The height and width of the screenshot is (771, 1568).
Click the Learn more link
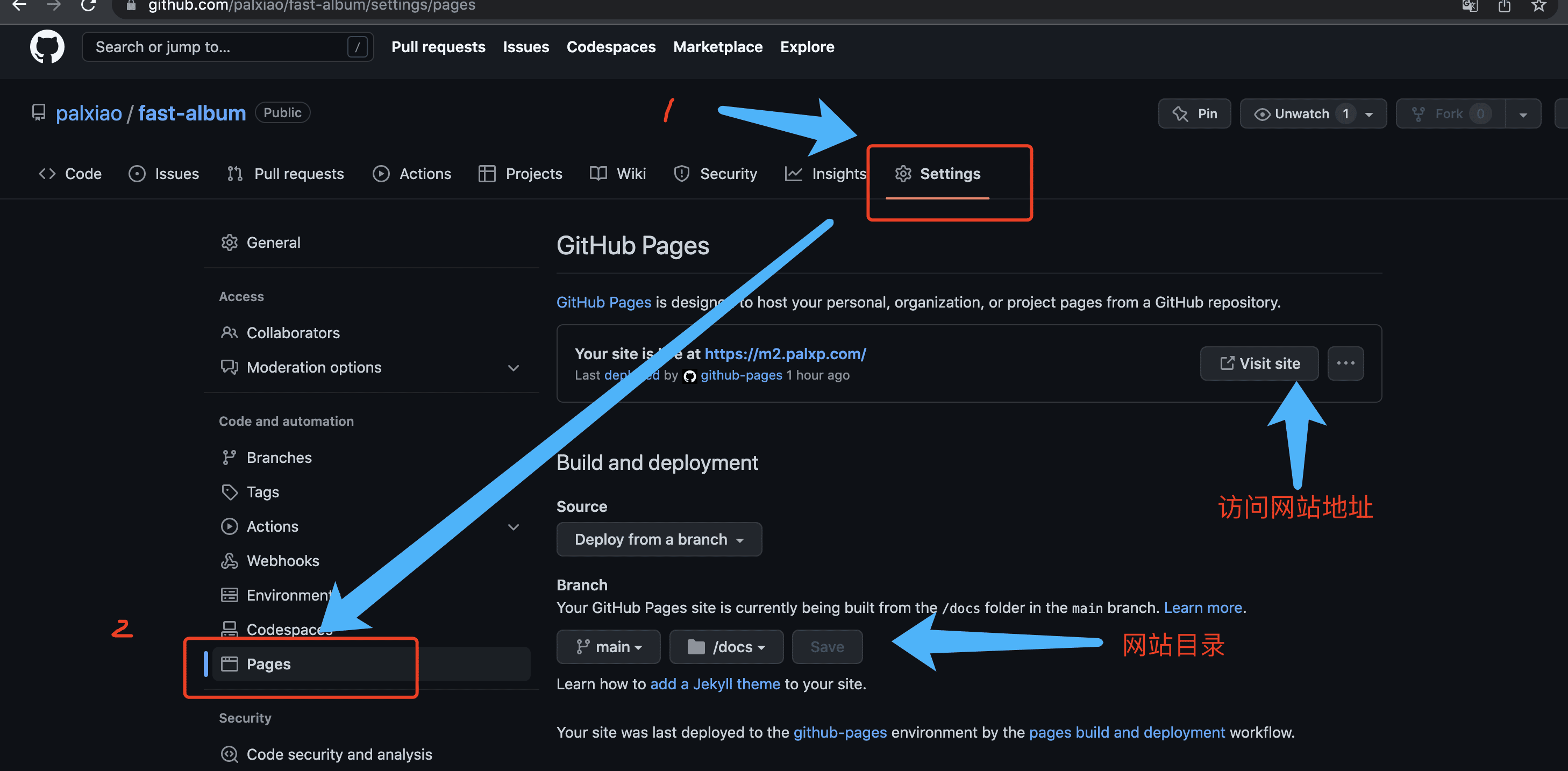(1203, 608)
